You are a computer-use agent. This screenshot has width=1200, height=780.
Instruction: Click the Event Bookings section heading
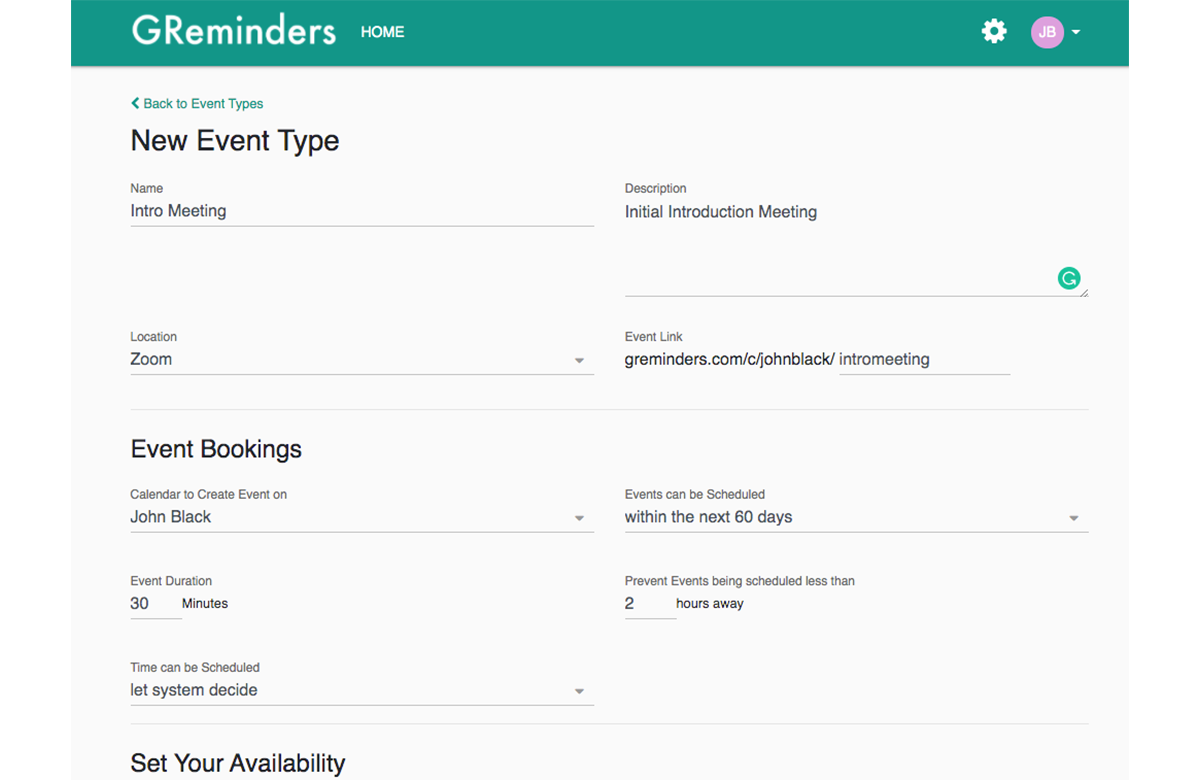216,449
